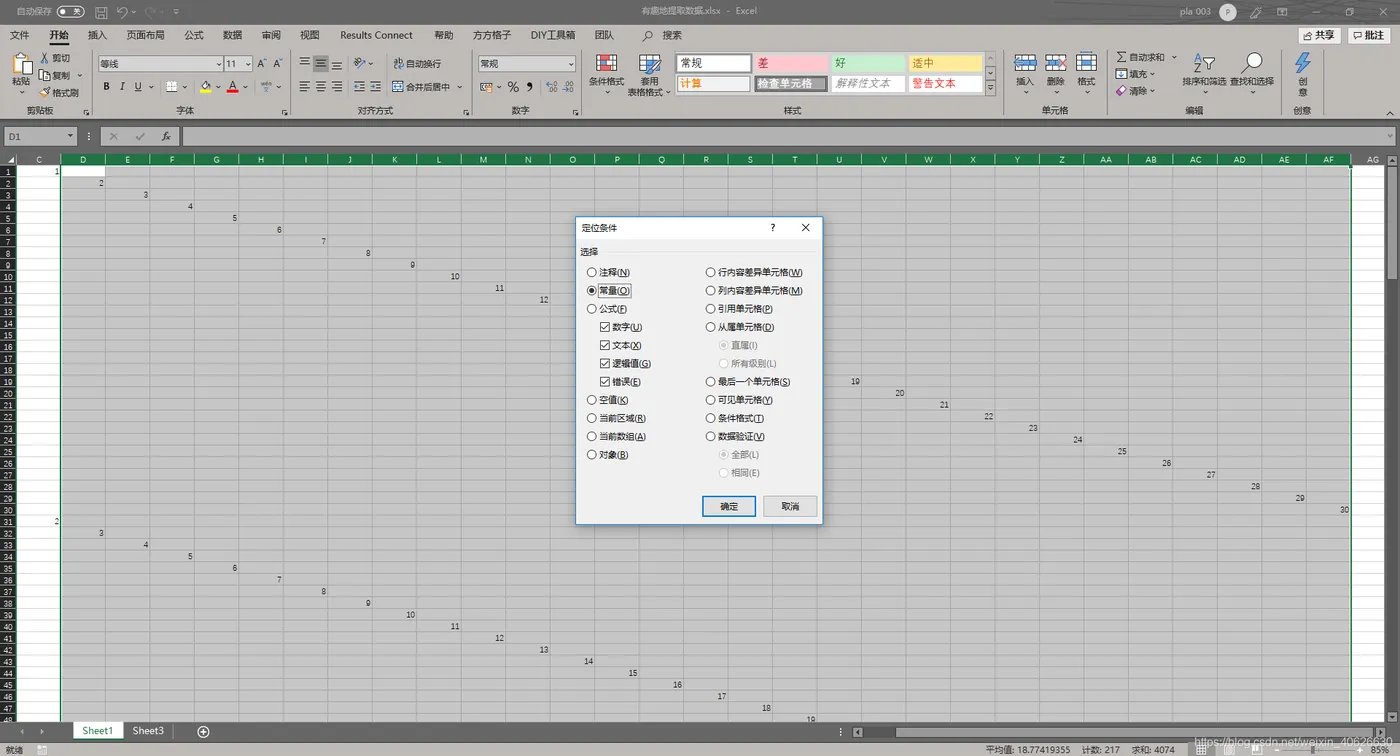
Task: Toggle Italic formatting icon
Action: pos(121,87)
